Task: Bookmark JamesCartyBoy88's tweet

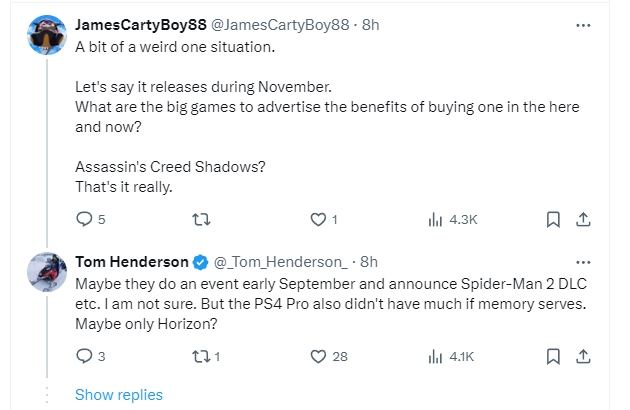Action: (x=553, y=219)
